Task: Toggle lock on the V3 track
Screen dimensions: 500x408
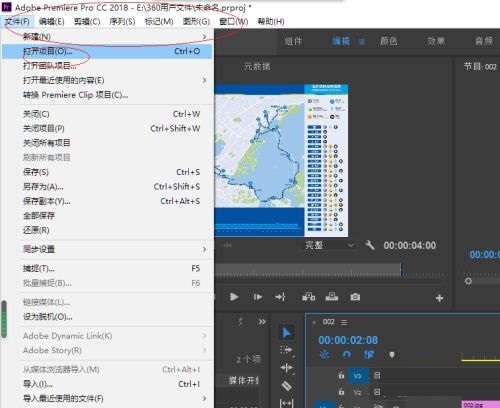Action: pos(341,376)
